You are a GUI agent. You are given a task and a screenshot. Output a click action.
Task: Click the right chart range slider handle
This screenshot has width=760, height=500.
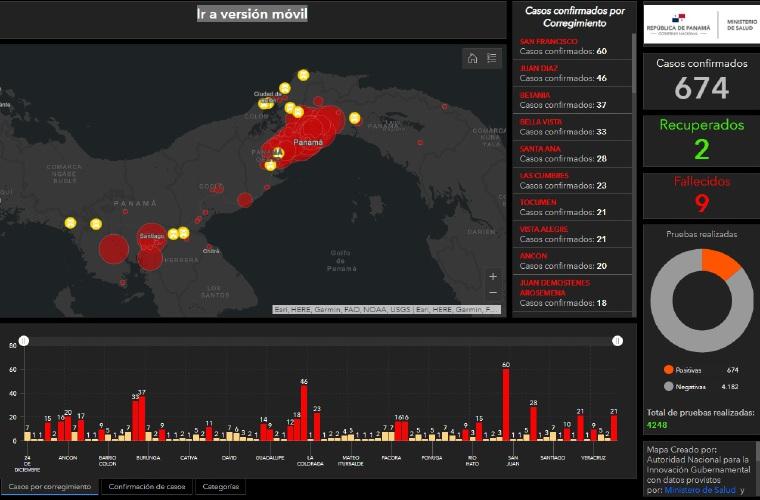point(617,341)
